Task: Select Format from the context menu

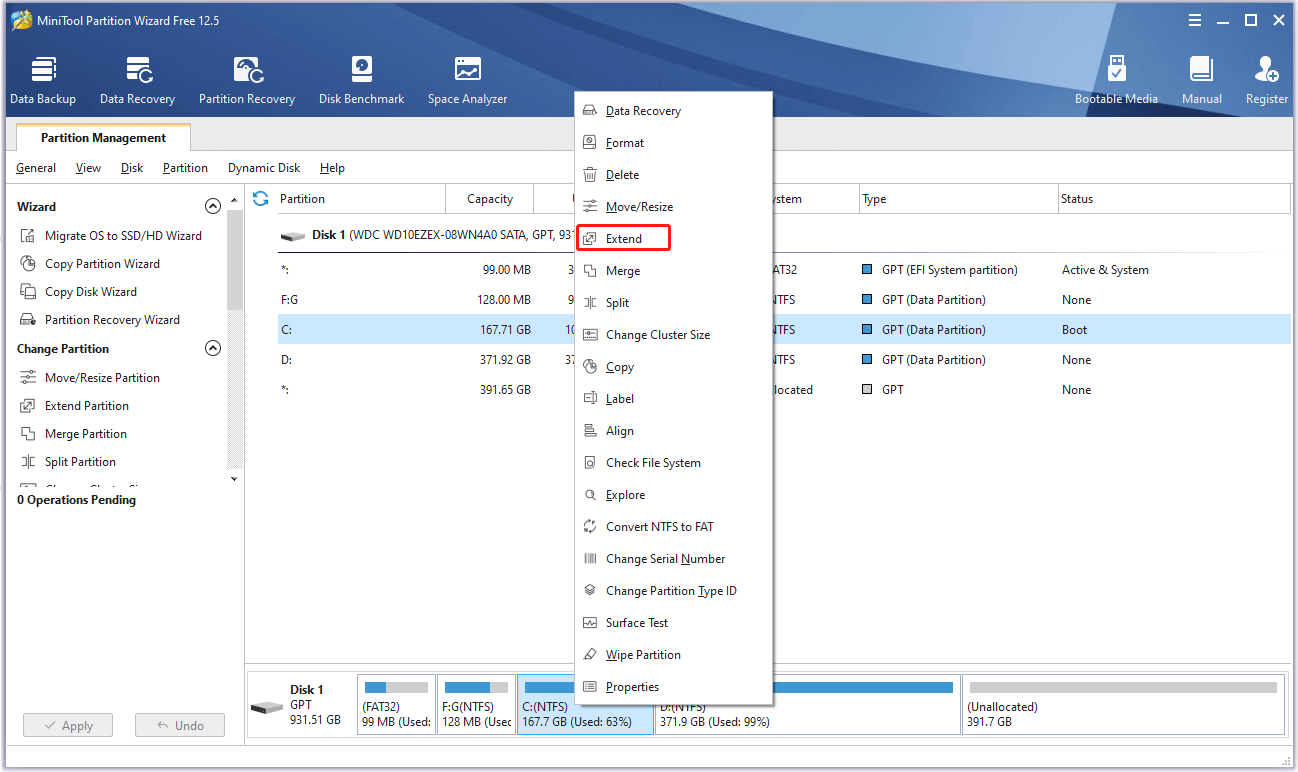Action: (672, 143)
